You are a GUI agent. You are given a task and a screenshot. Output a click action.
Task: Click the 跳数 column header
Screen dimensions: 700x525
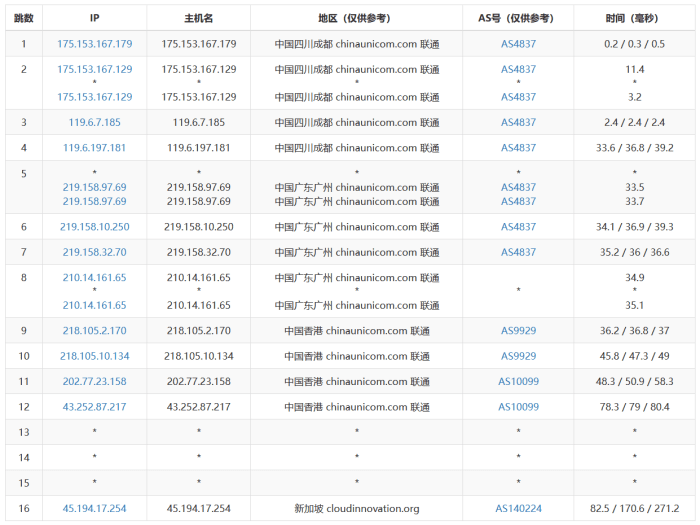[23, 18]
